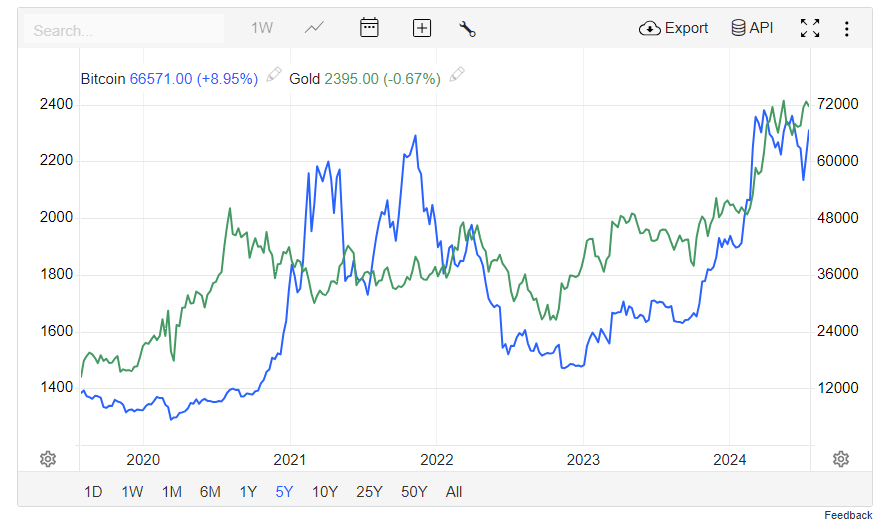This screenshot has width=882, height=528.
Task: Click the 48000 right axis label
Action: [838, 218]
